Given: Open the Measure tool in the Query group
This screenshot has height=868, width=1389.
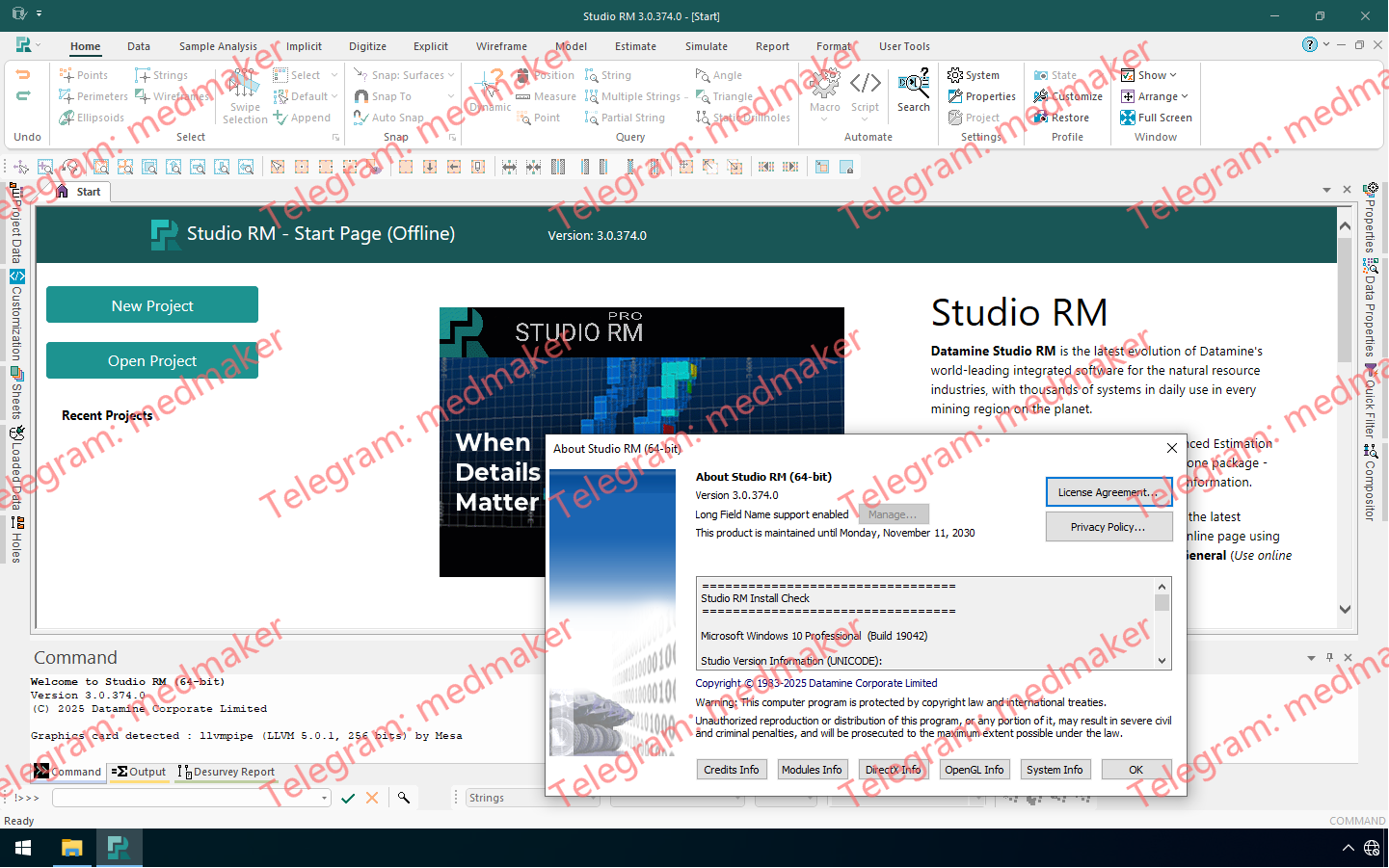Looking at the screenshot, I should point(546,95).
